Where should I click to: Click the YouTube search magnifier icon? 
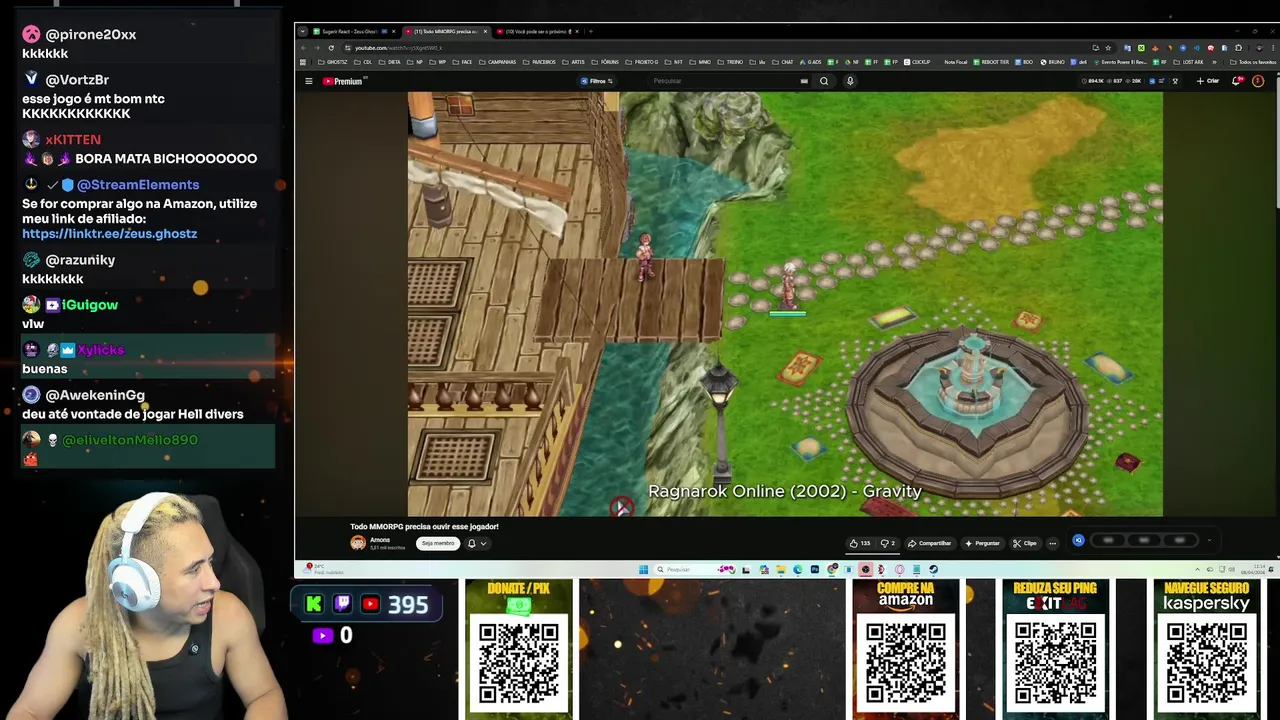click(824, 81)
